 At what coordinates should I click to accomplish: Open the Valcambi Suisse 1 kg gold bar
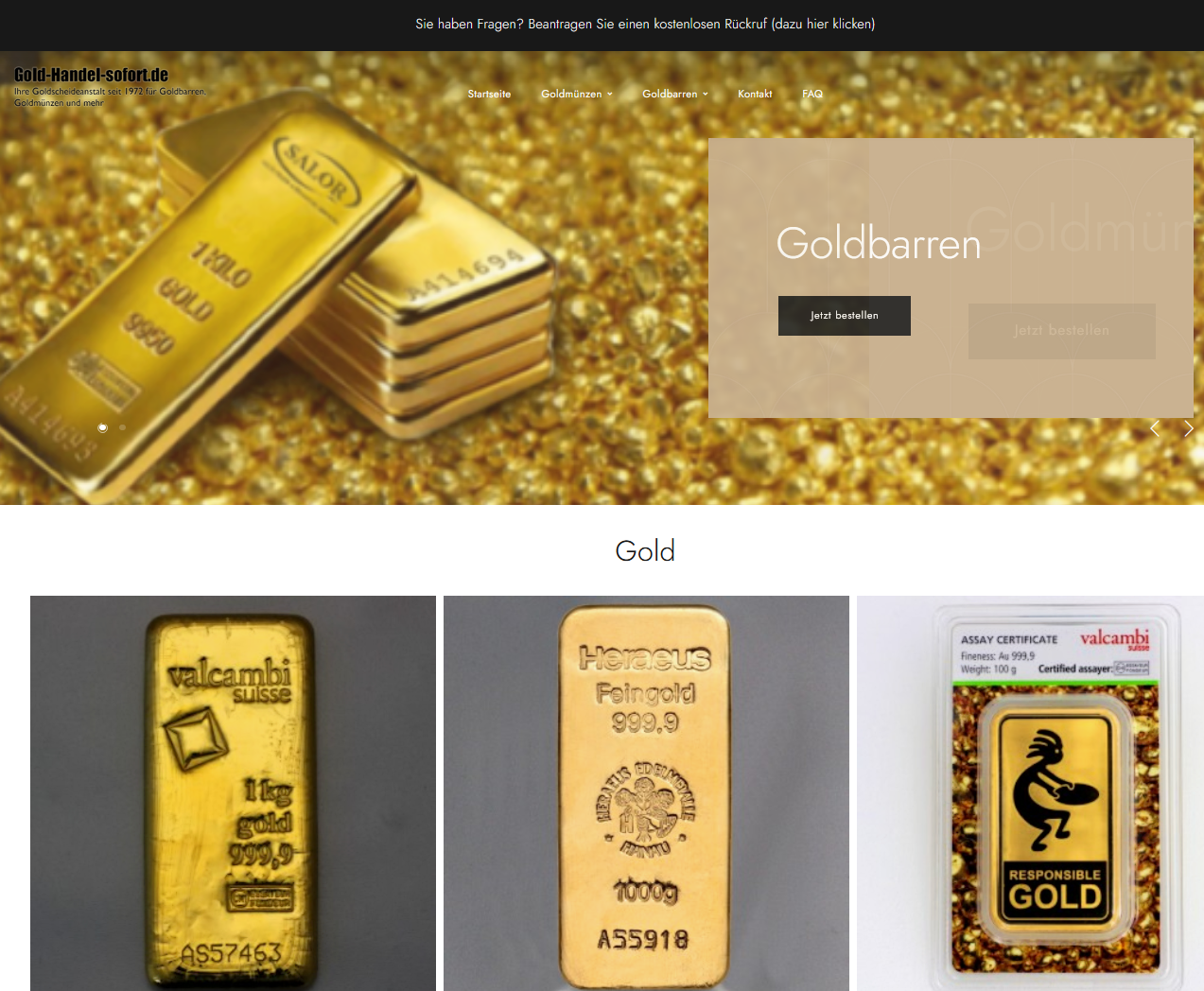click(x=233, y=793)
